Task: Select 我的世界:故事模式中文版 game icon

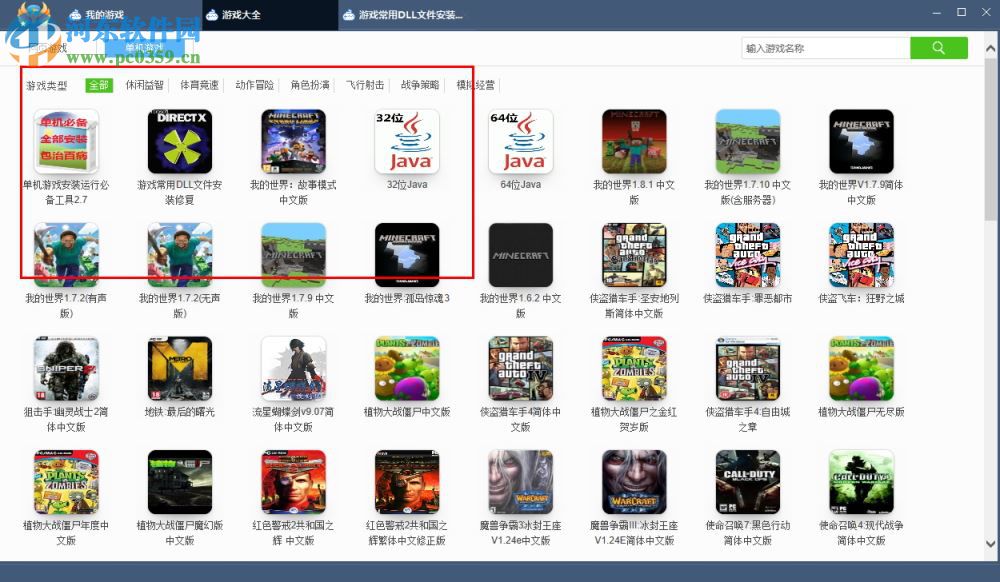Action: click(x=293, y=142)
